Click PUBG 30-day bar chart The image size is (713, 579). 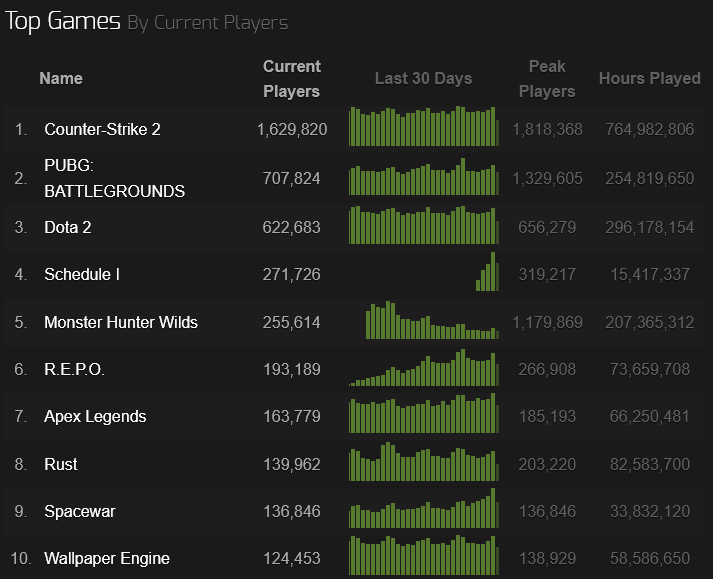pyautogui.click(x=424, y=176)
